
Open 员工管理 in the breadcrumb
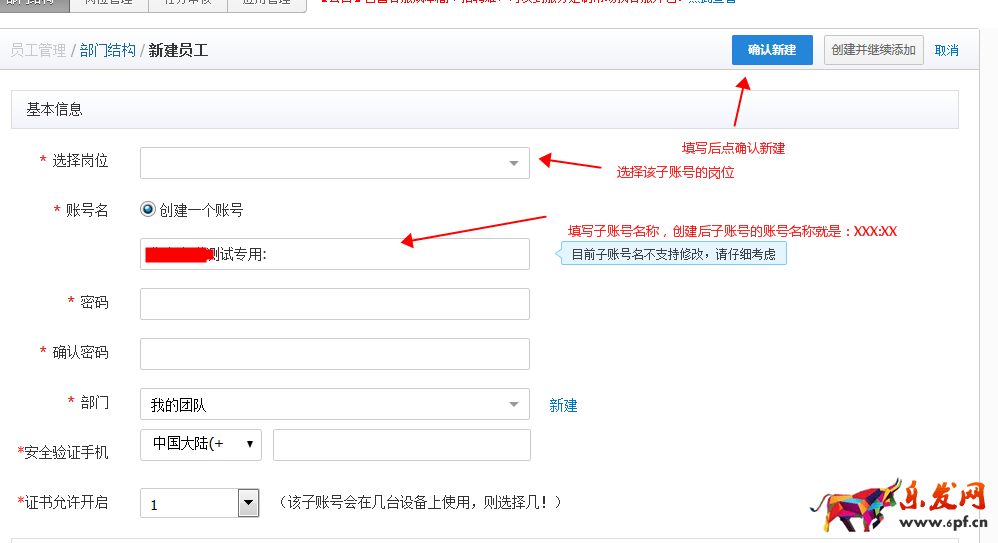38,50
